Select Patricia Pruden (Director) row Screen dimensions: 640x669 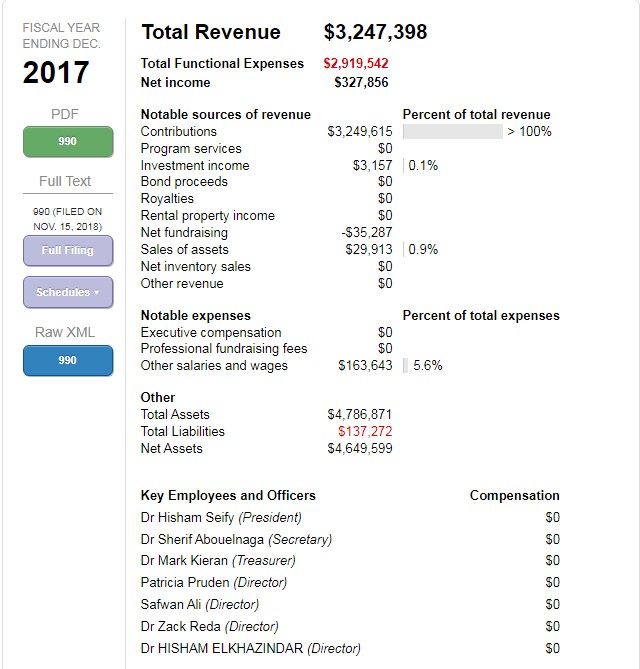click(214, 583)
